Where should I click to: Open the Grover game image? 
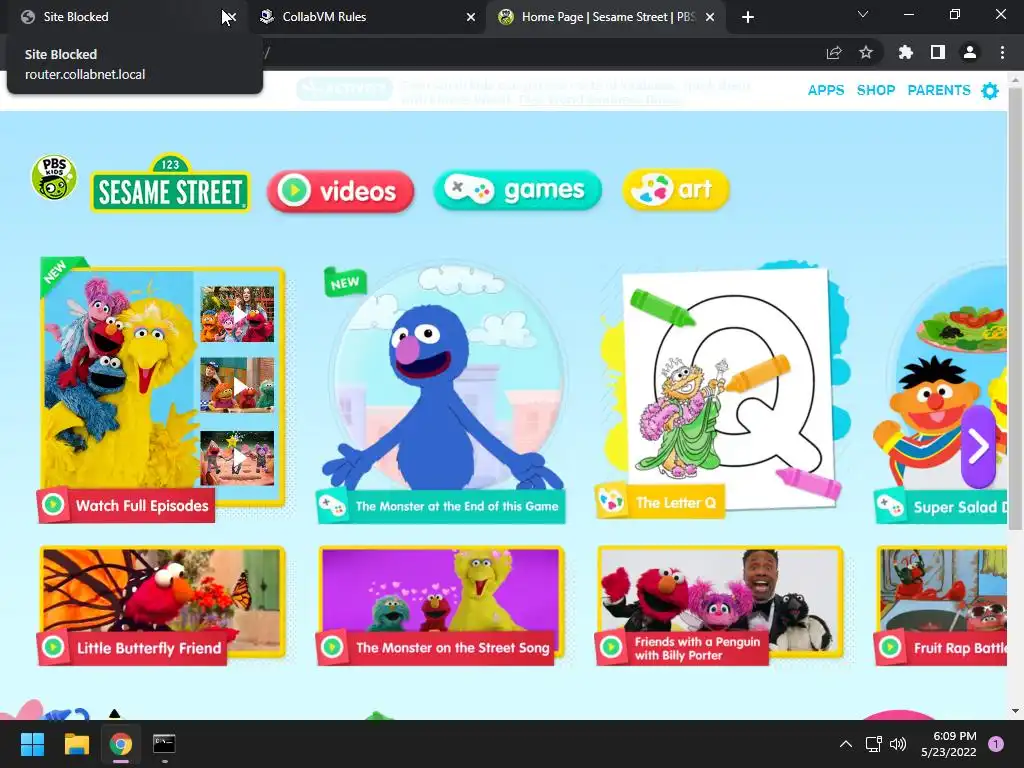[x=445, y=379]
